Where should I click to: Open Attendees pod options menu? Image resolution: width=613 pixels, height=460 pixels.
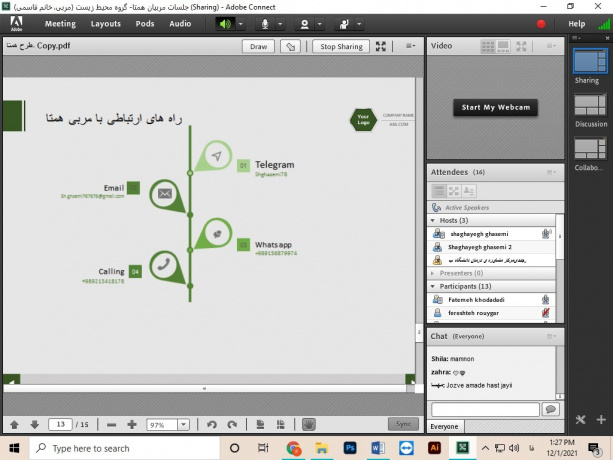(551, 172)
